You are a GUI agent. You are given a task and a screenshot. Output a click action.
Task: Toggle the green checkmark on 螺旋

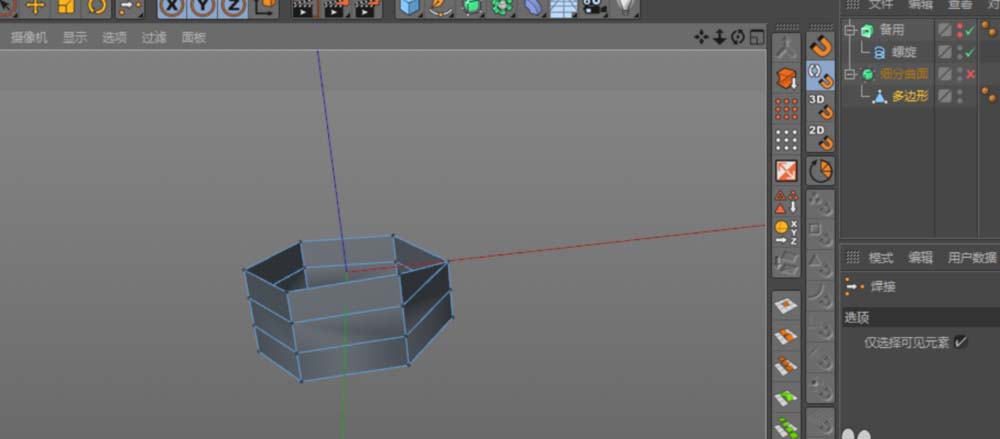pos(970,52)
